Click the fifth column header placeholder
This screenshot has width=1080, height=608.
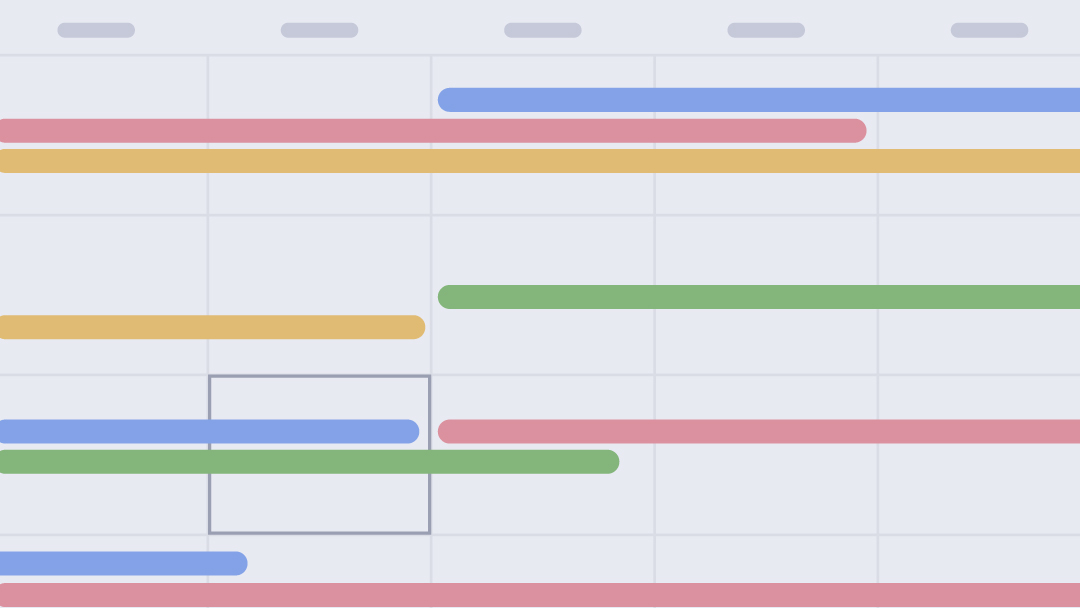pos(989,30)
